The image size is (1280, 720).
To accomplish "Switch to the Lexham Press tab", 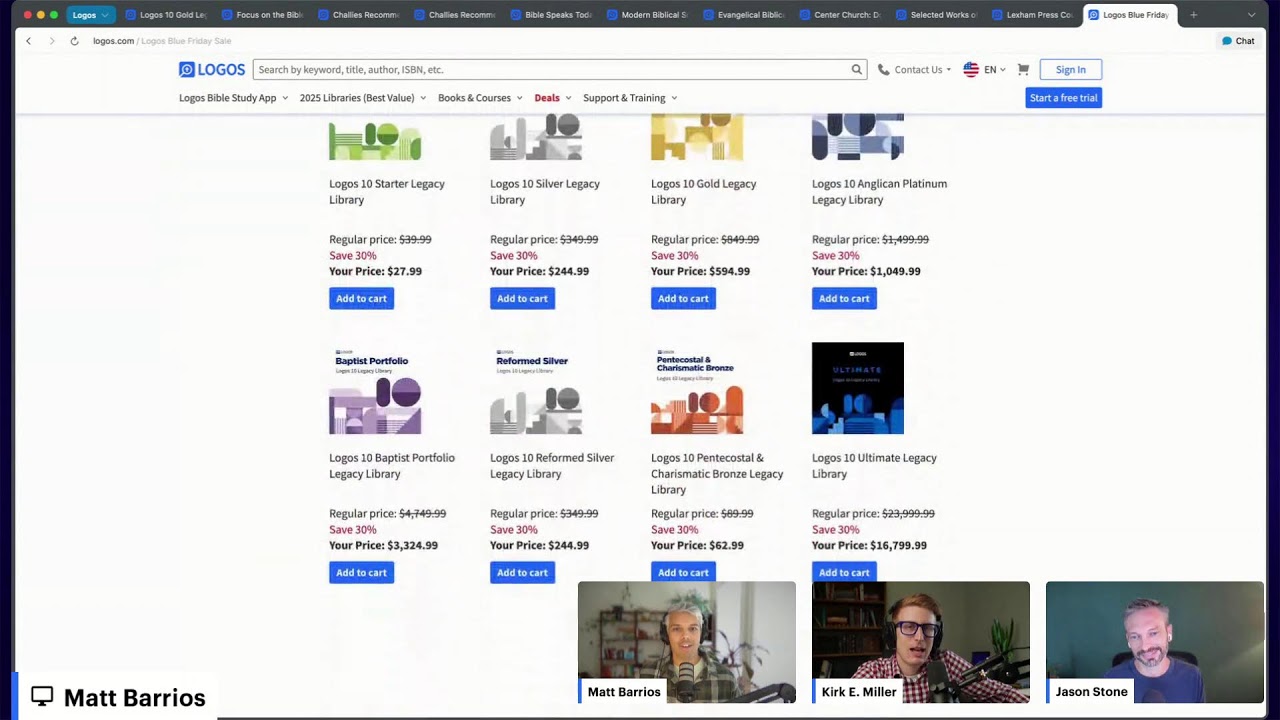I will (1031, 15).
